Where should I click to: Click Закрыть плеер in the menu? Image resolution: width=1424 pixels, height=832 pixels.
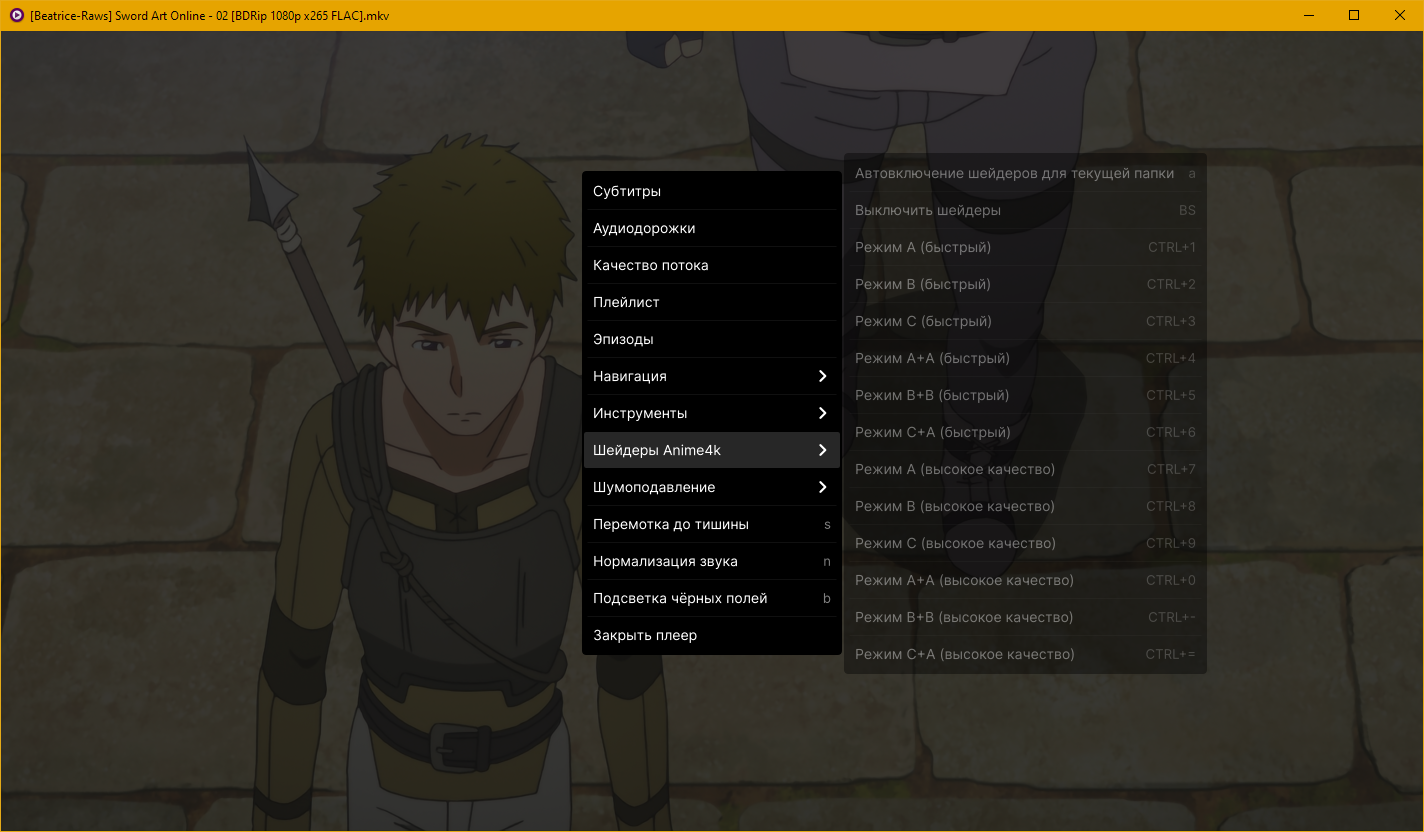711,635
